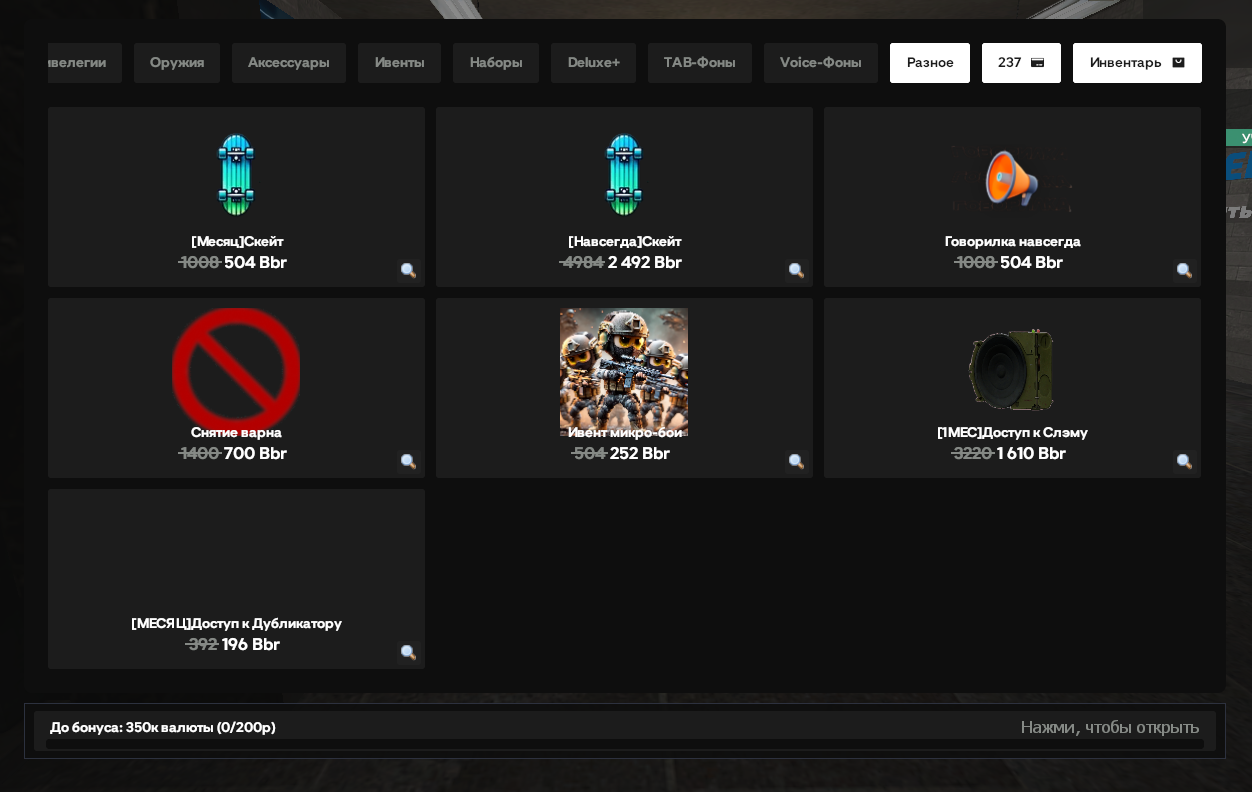Click magnifier icon on Говорилка навсегда card
This screenshot has height=792, width=1252.
click(x=1184, y=270)
